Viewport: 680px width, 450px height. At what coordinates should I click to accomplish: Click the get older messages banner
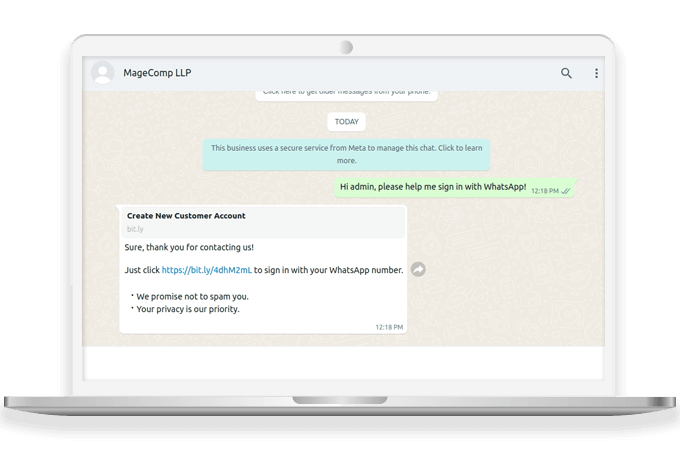[x=347, y=95]
